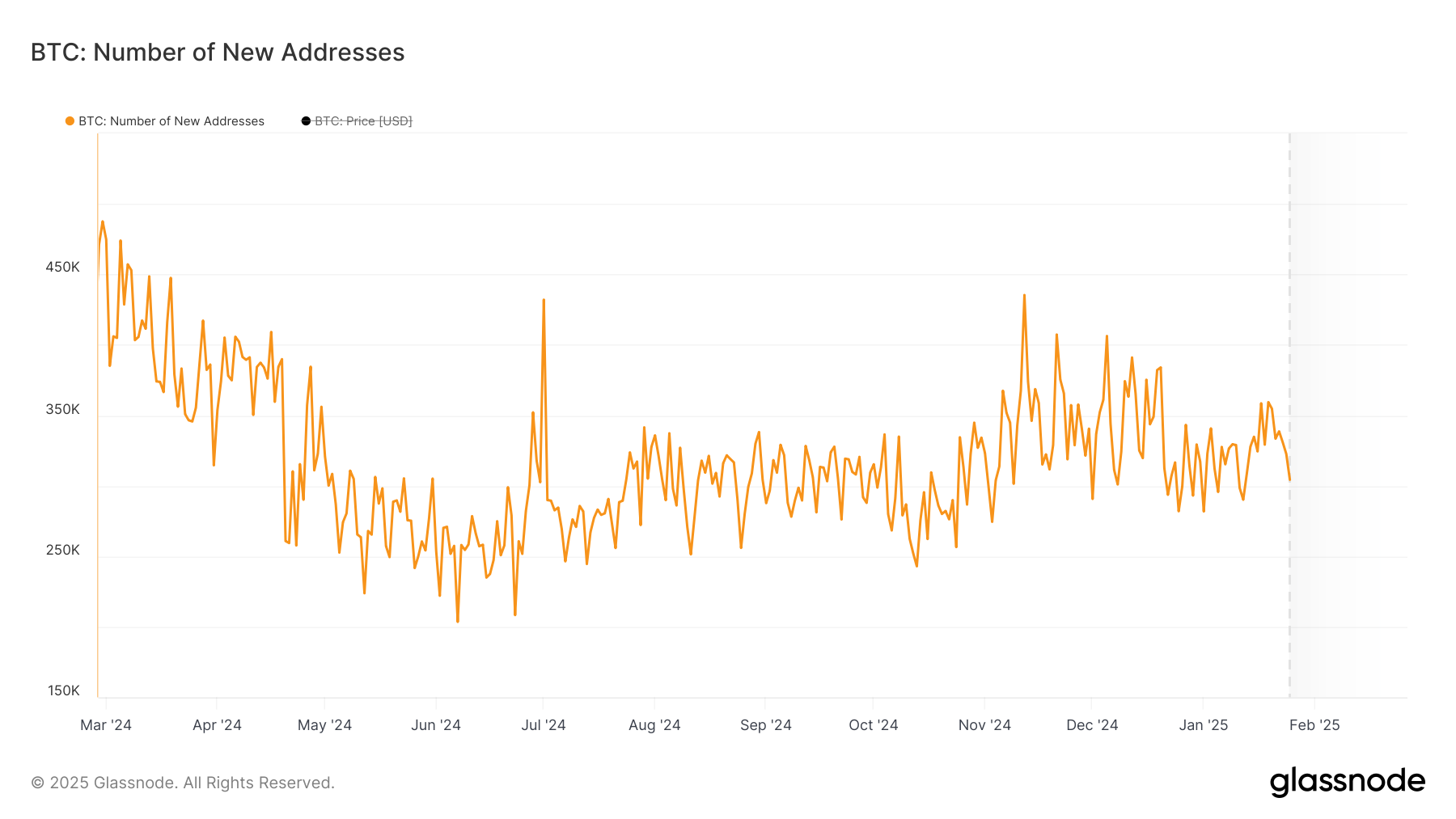The image size is (1456, 819).
Task: Click the Feb '25 x-axis label
Action: (1314, 725)
